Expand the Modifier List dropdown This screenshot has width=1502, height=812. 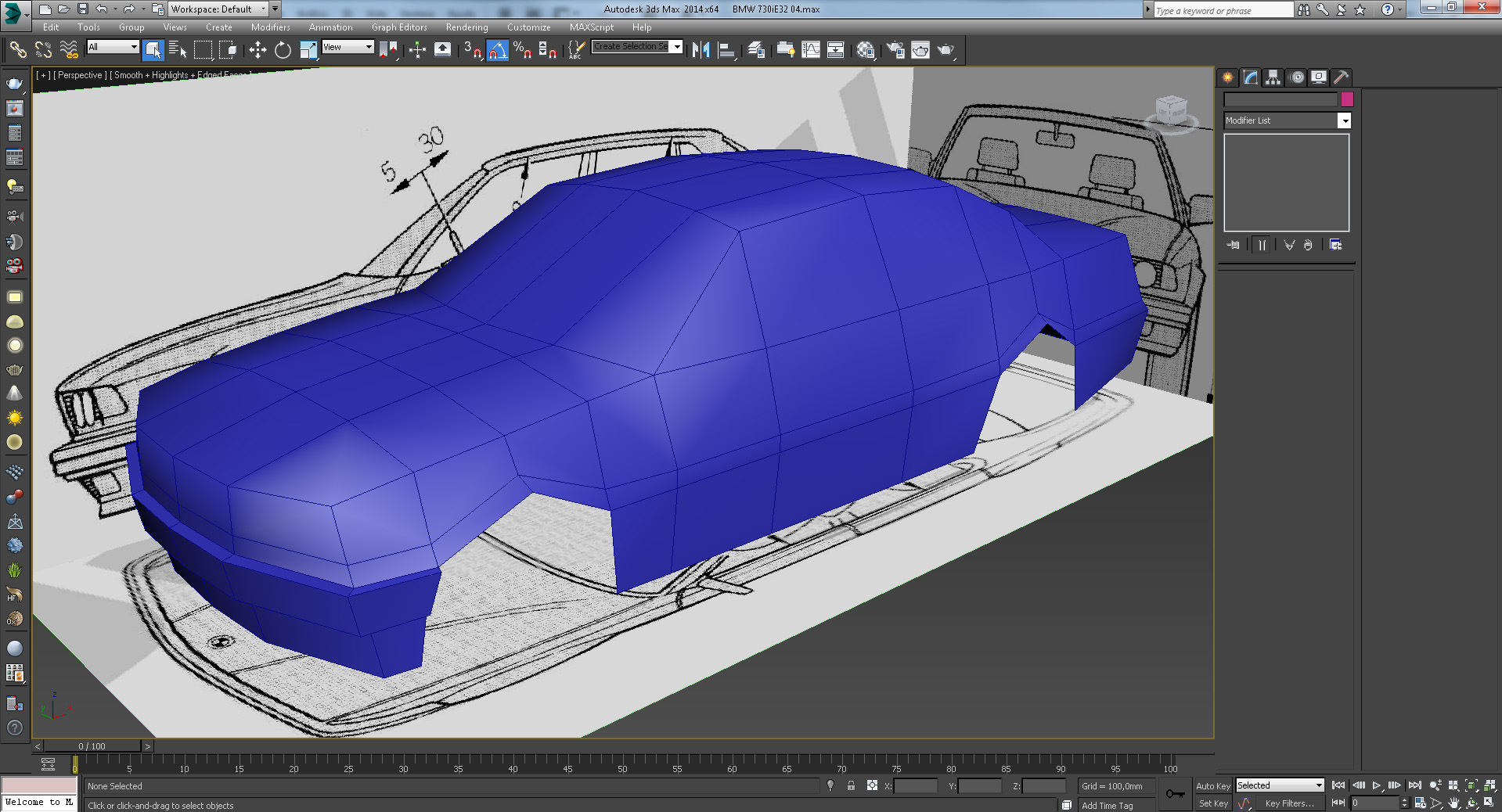coord(1344,120)
